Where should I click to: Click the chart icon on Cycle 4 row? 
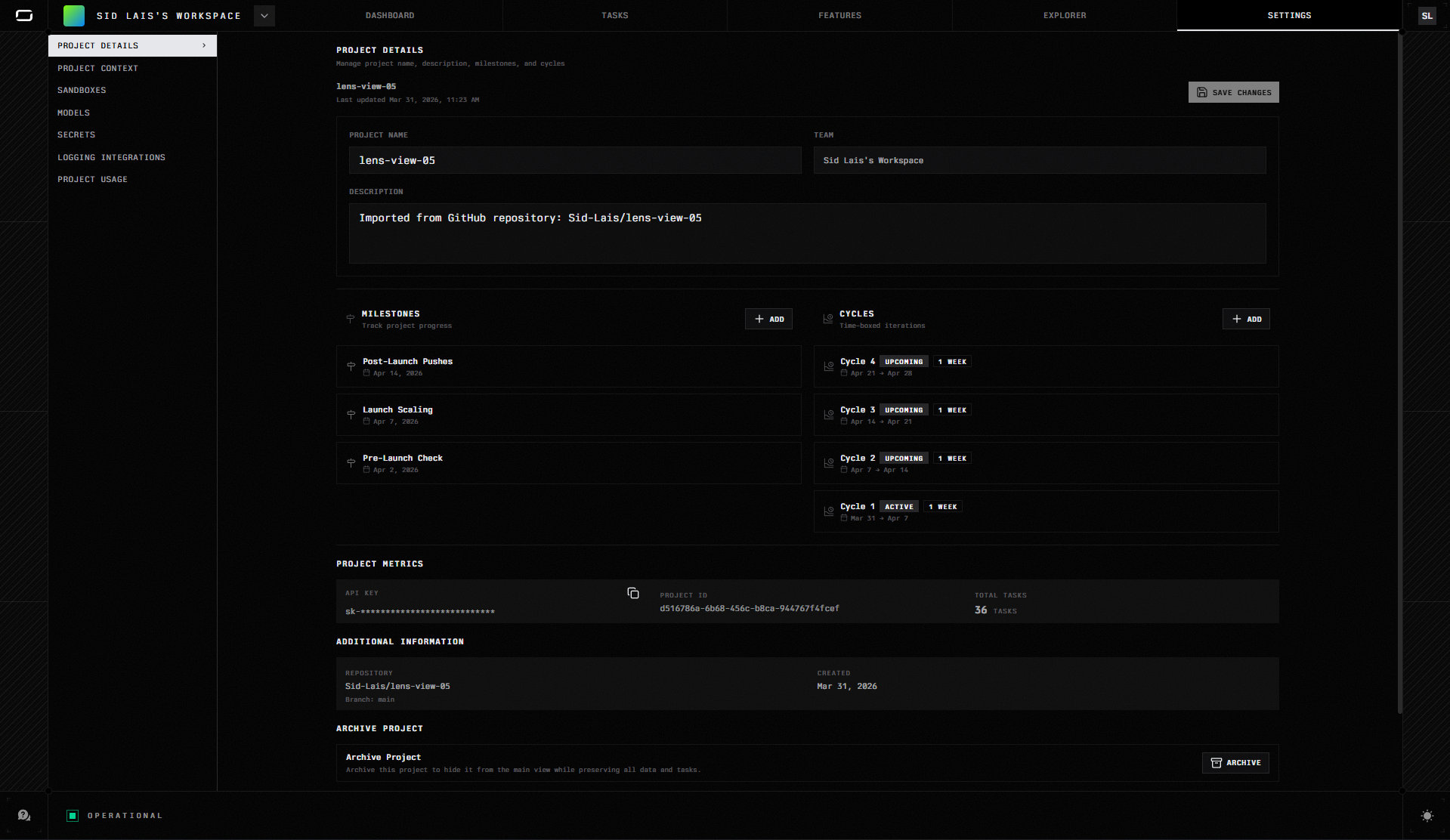(x=829, y=366)
